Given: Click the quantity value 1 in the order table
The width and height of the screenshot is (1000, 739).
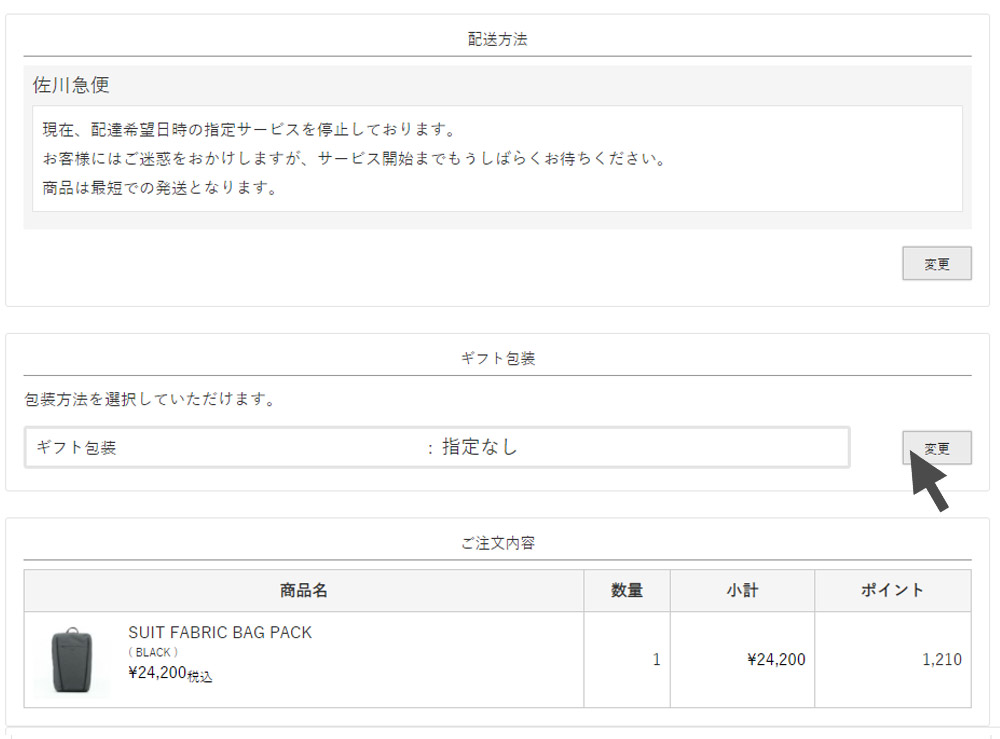Looking at the screenshot, I should (x=656, y=660).
